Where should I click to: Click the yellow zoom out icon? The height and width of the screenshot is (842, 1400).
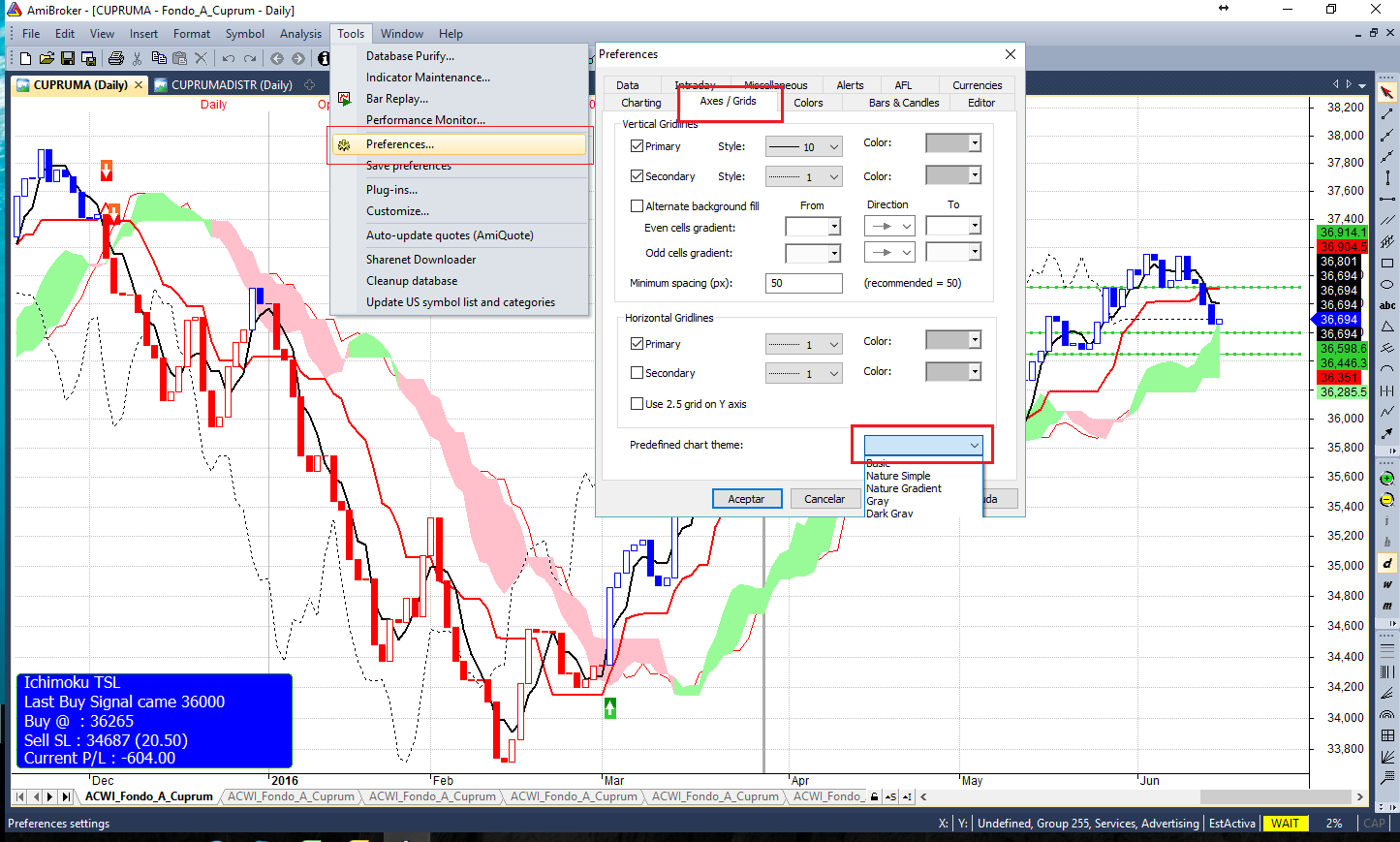click(1387, 500)
